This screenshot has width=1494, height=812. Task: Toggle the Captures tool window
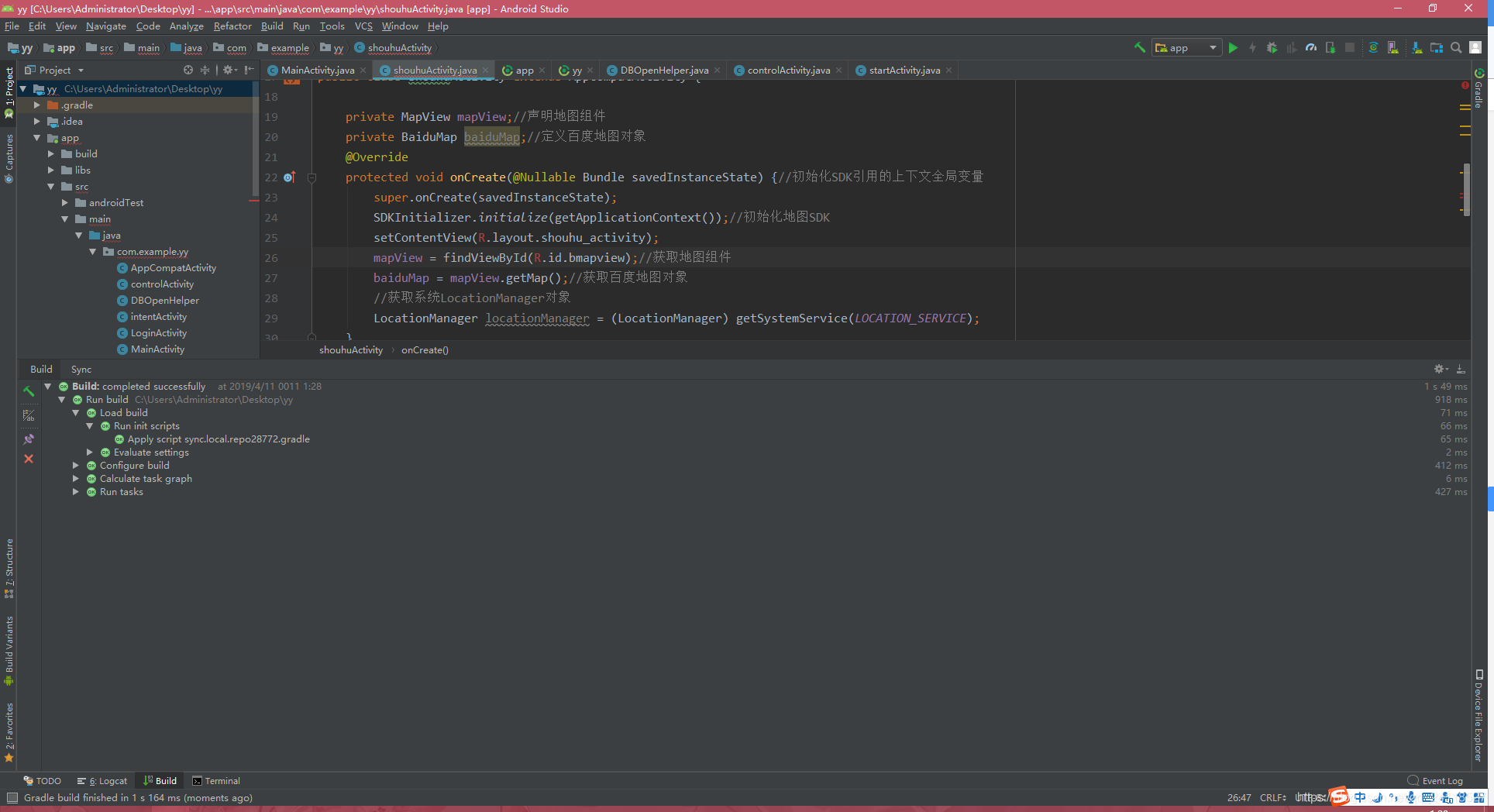9,158
